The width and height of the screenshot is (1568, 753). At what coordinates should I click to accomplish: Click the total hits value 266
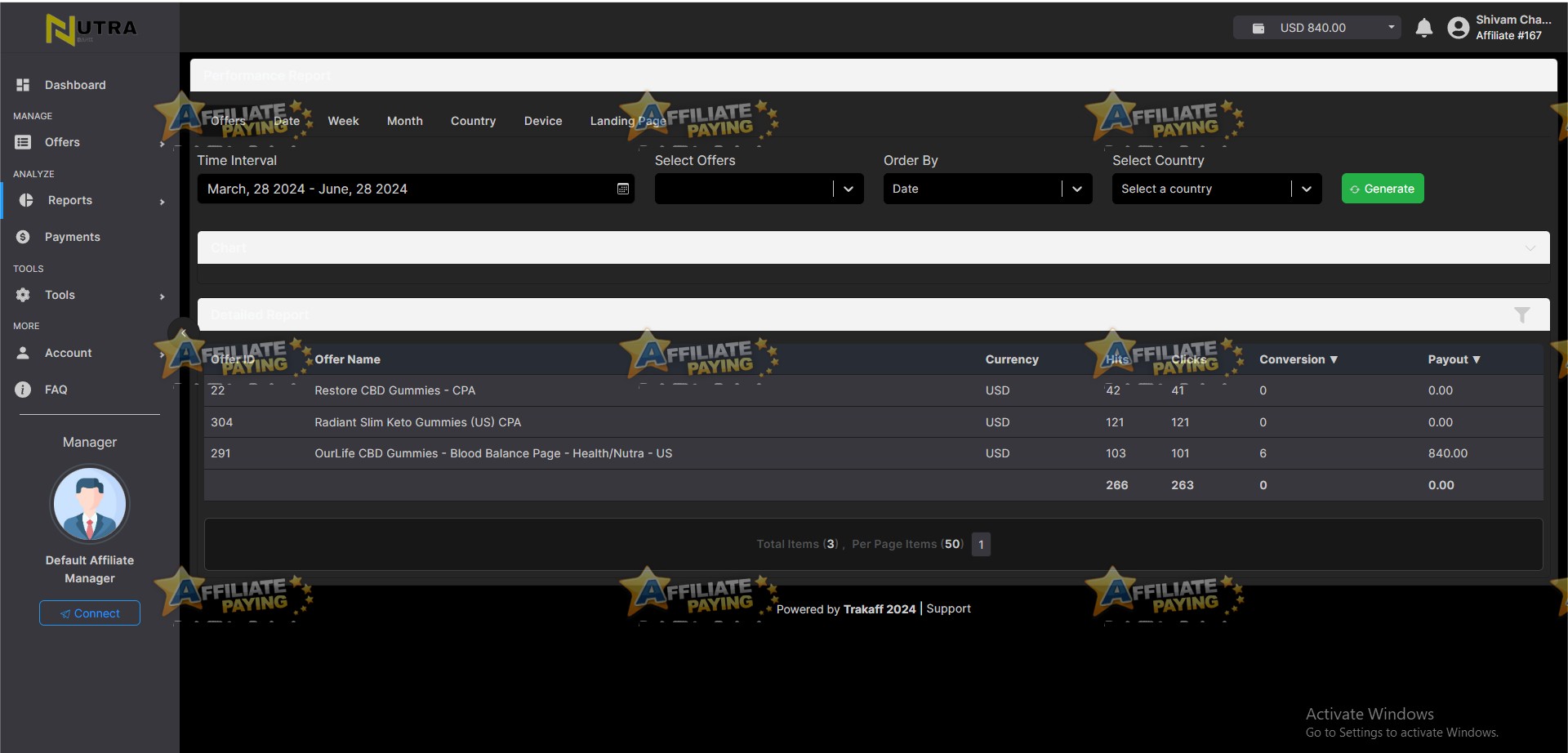[1117, 485]
